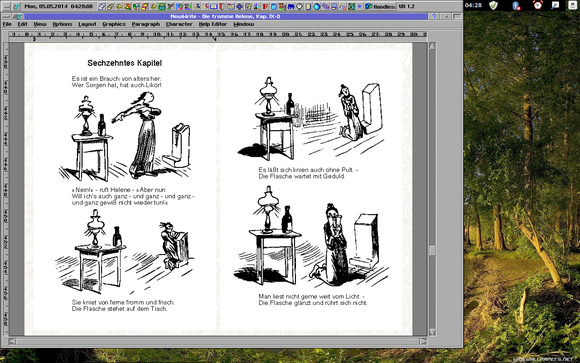580x363 pixels.
Task: Click the globe icon left of Handles
Action: pos(368,6)
